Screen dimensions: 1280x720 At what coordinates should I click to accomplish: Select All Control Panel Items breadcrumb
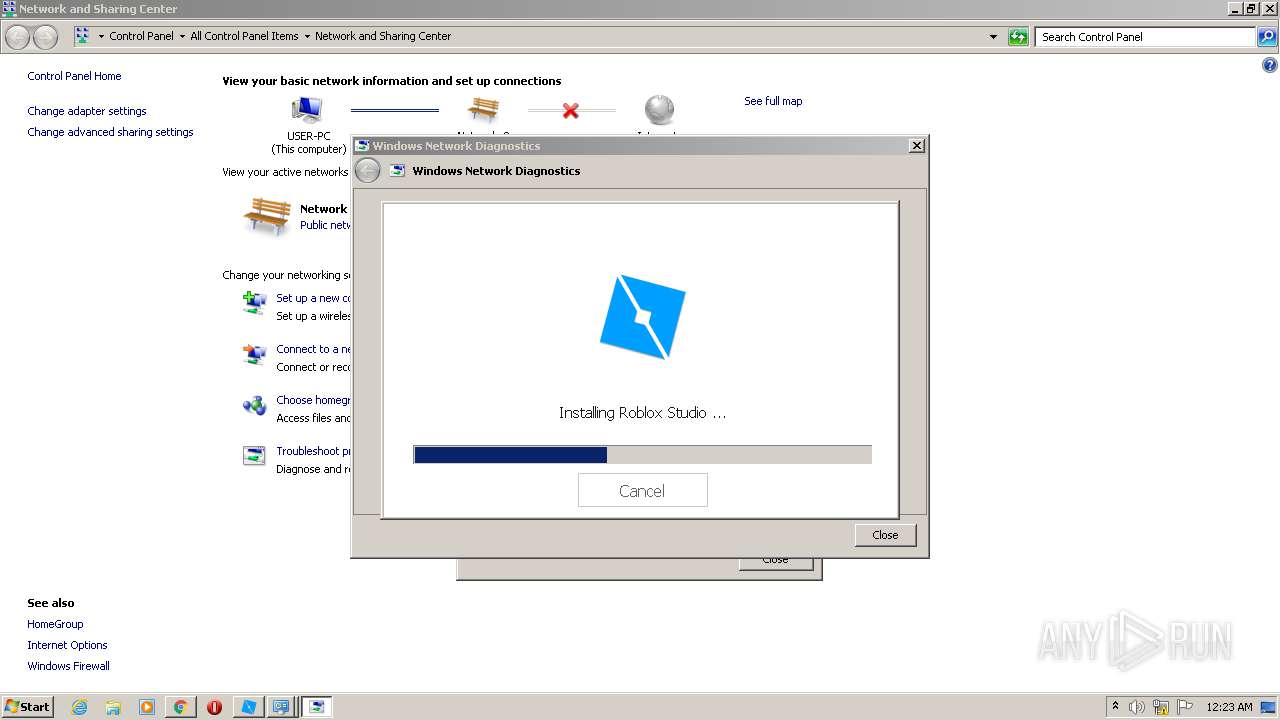pyautogui.click(x=244, y=36)
